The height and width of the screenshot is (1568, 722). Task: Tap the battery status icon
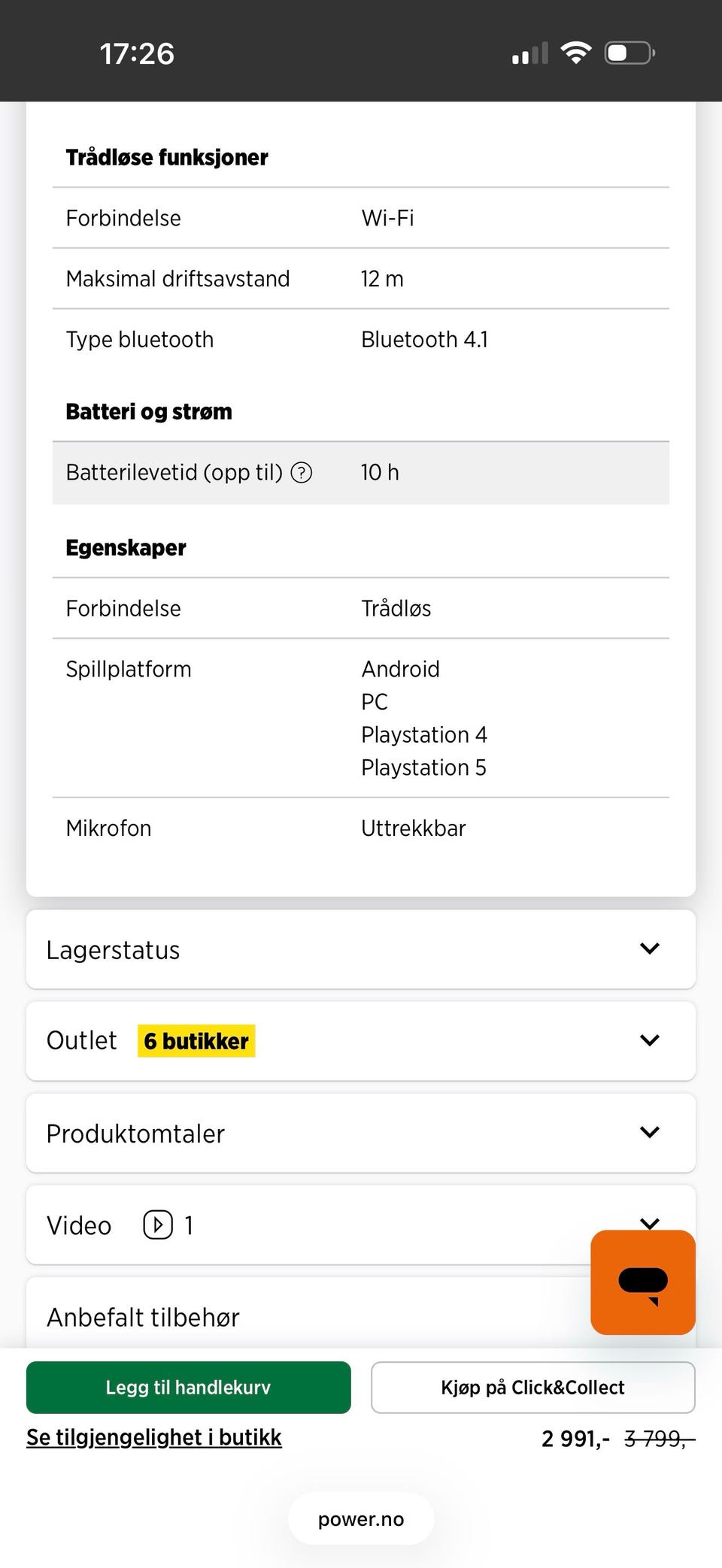629,53
